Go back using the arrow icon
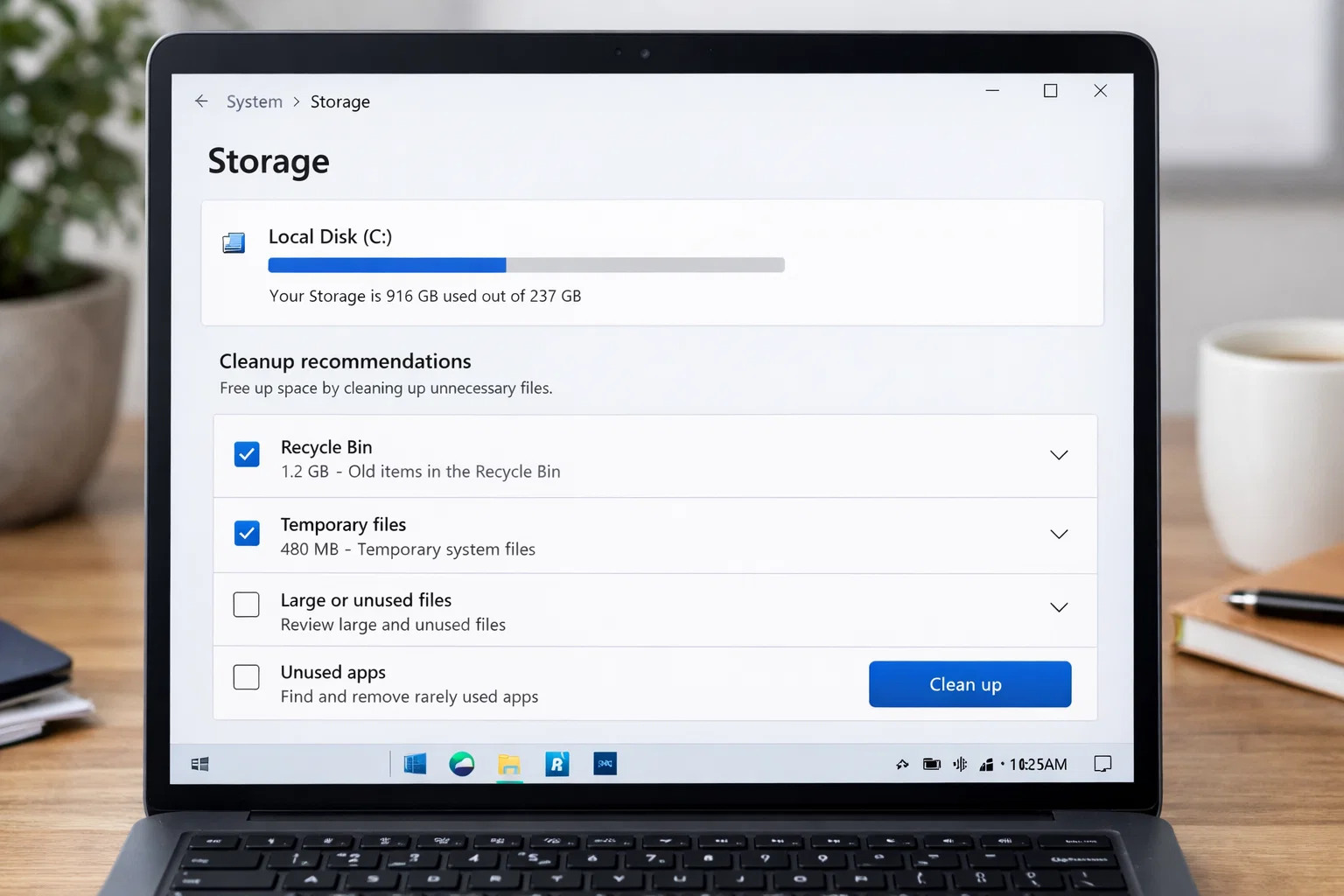1344x896 pixels. [201, 101]
